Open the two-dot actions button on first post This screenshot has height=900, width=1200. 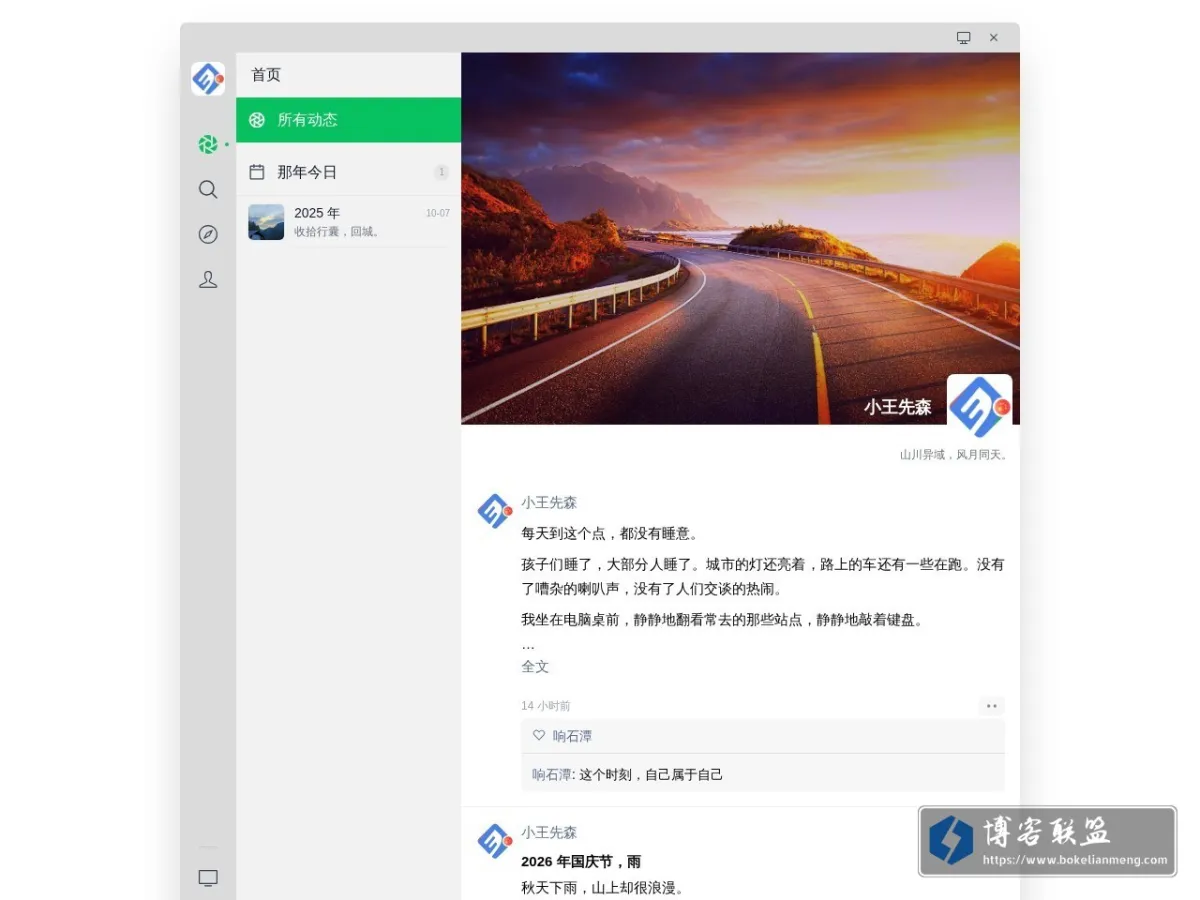(991, 706)
